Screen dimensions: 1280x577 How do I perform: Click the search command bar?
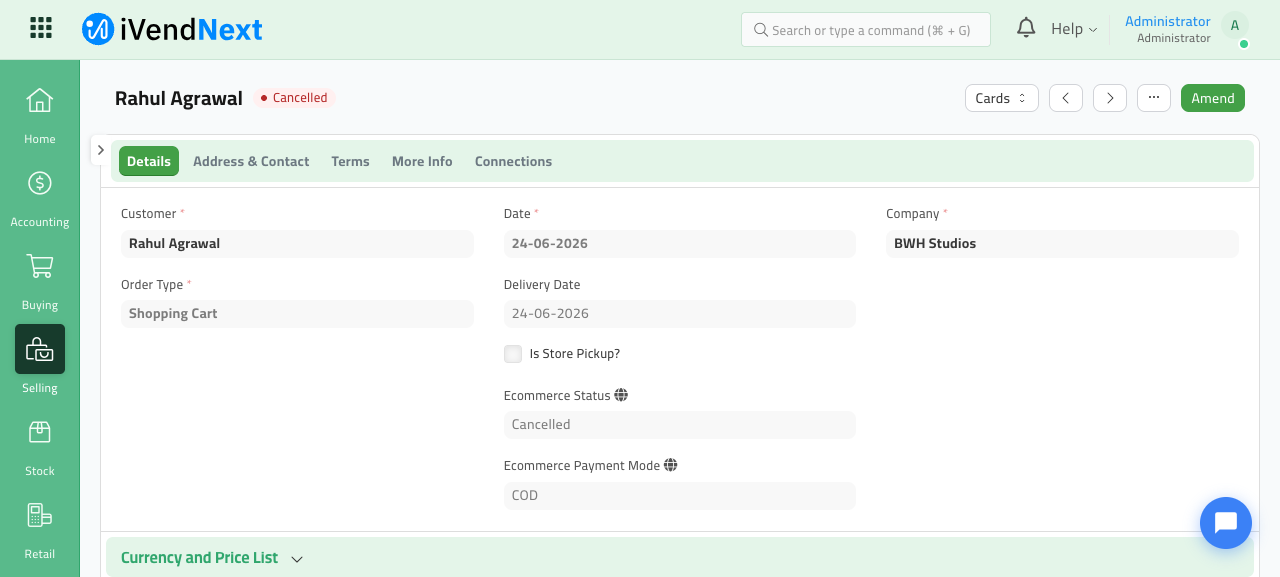[x=866, y=30]
